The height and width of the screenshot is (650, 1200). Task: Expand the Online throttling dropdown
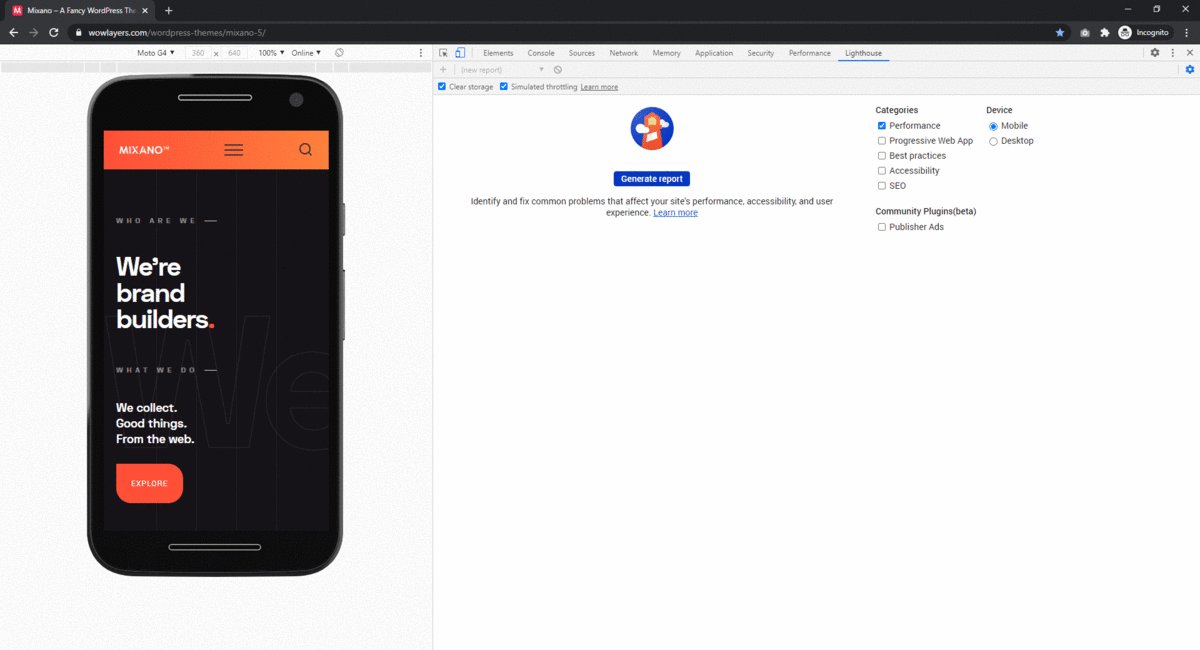(306, 53)
